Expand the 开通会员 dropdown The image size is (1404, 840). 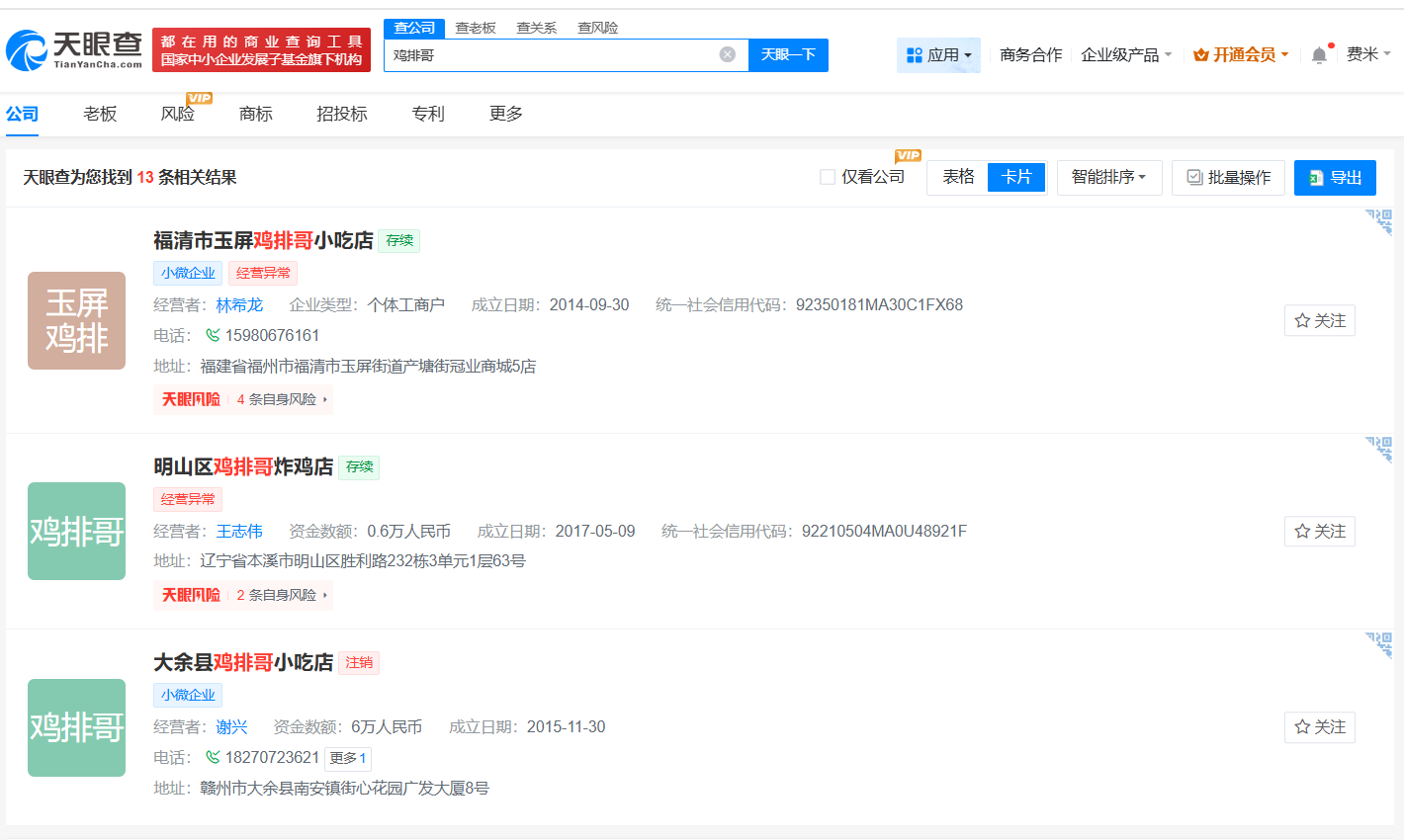click(x=1241, y=55)
